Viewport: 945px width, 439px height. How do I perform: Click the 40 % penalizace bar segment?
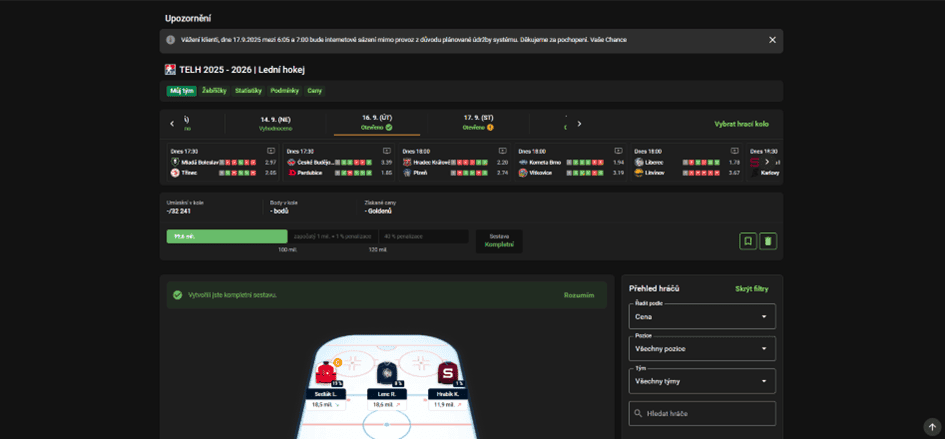pyautogui.click(x=423, y=236)
